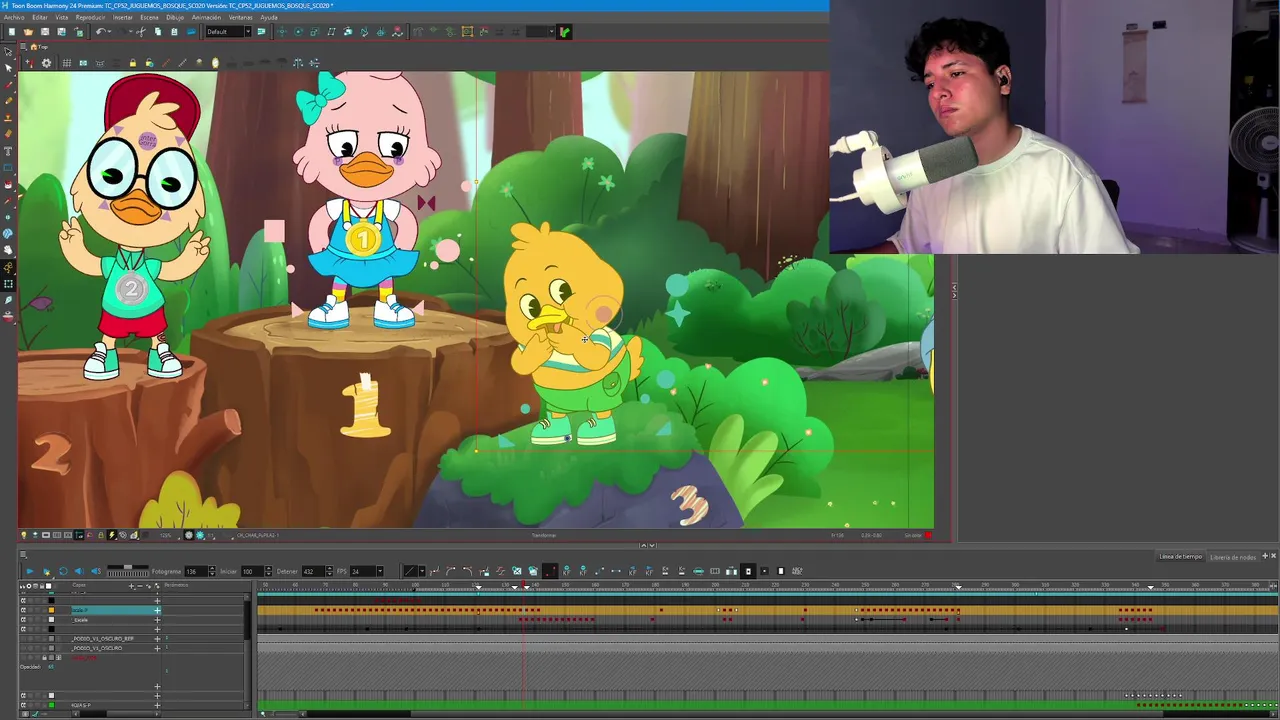This screenshot has height=720, width=1280.
Task: Open the Vista menu
Action: 62,17
